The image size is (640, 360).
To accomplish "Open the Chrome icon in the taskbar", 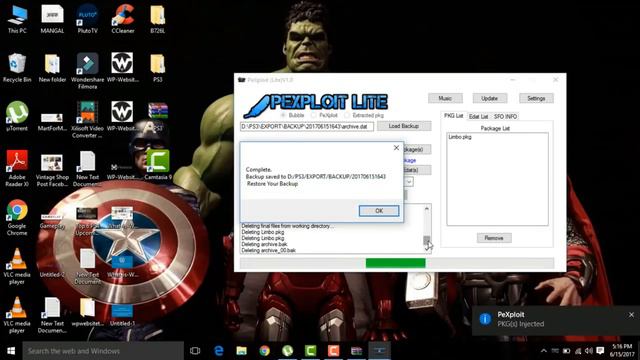I will coord(264,351).
